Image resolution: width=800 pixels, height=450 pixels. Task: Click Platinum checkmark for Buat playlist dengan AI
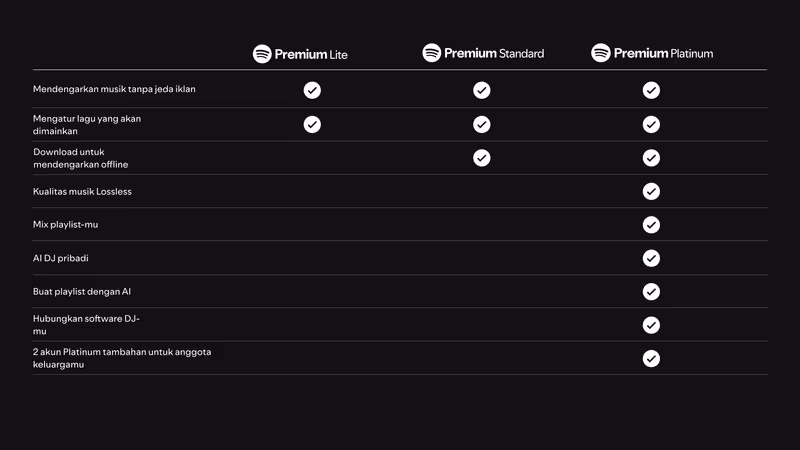tap(651, 291)
